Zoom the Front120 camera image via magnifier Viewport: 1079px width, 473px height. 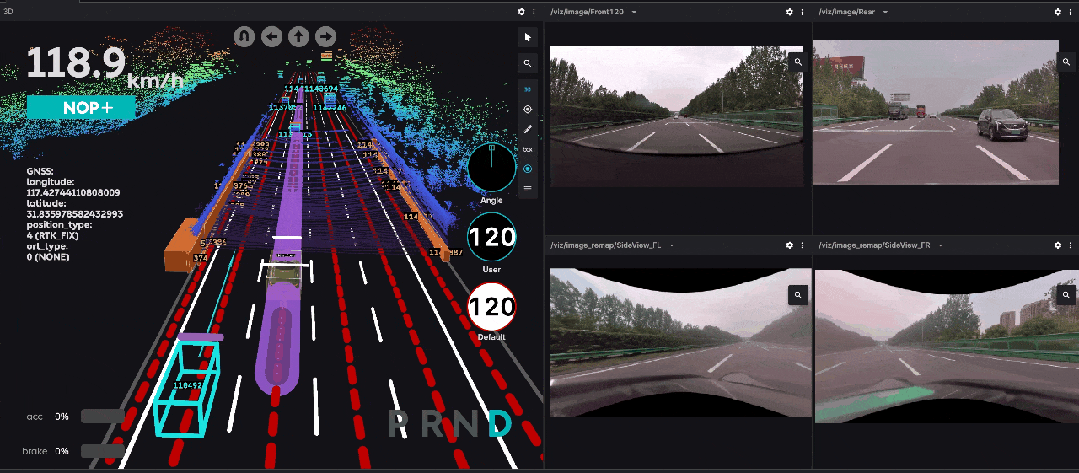pos(798,62)
